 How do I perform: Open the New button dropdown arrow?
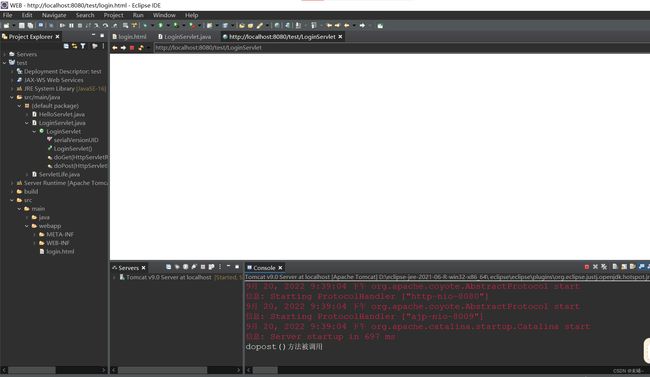[x=13, y=25]
